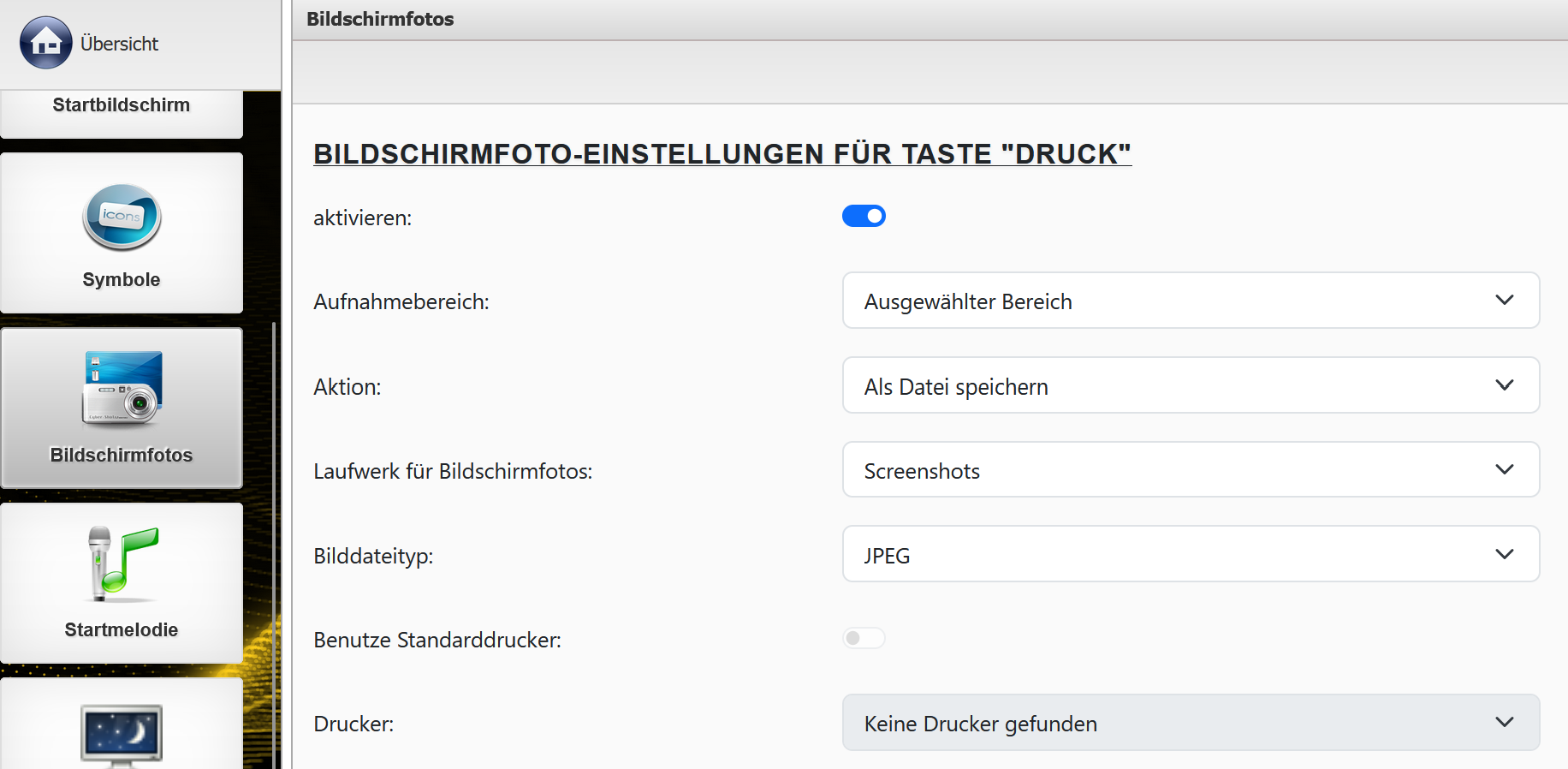Open the Symbole icons section

pyautogui.click(x=122, y=218)
